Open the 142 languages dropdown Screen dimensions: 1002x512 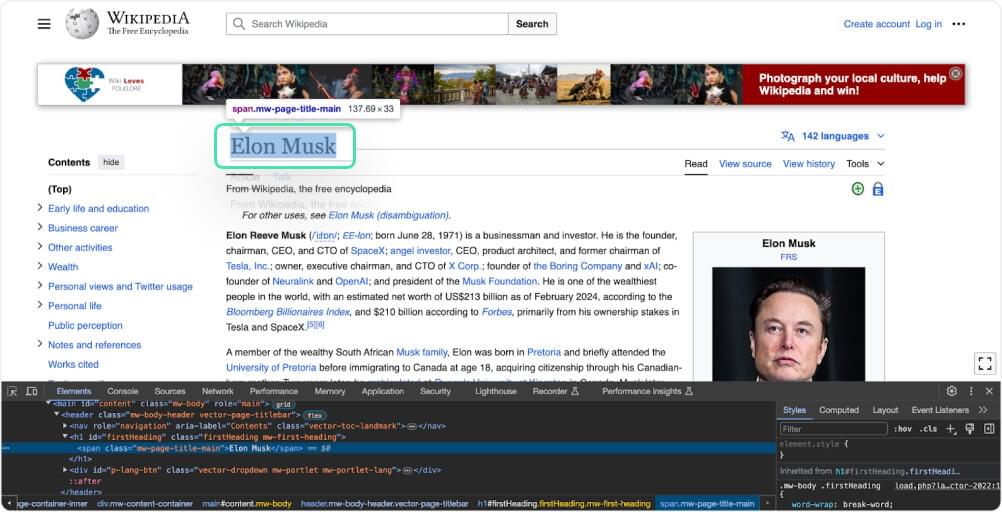click(833, 136)
